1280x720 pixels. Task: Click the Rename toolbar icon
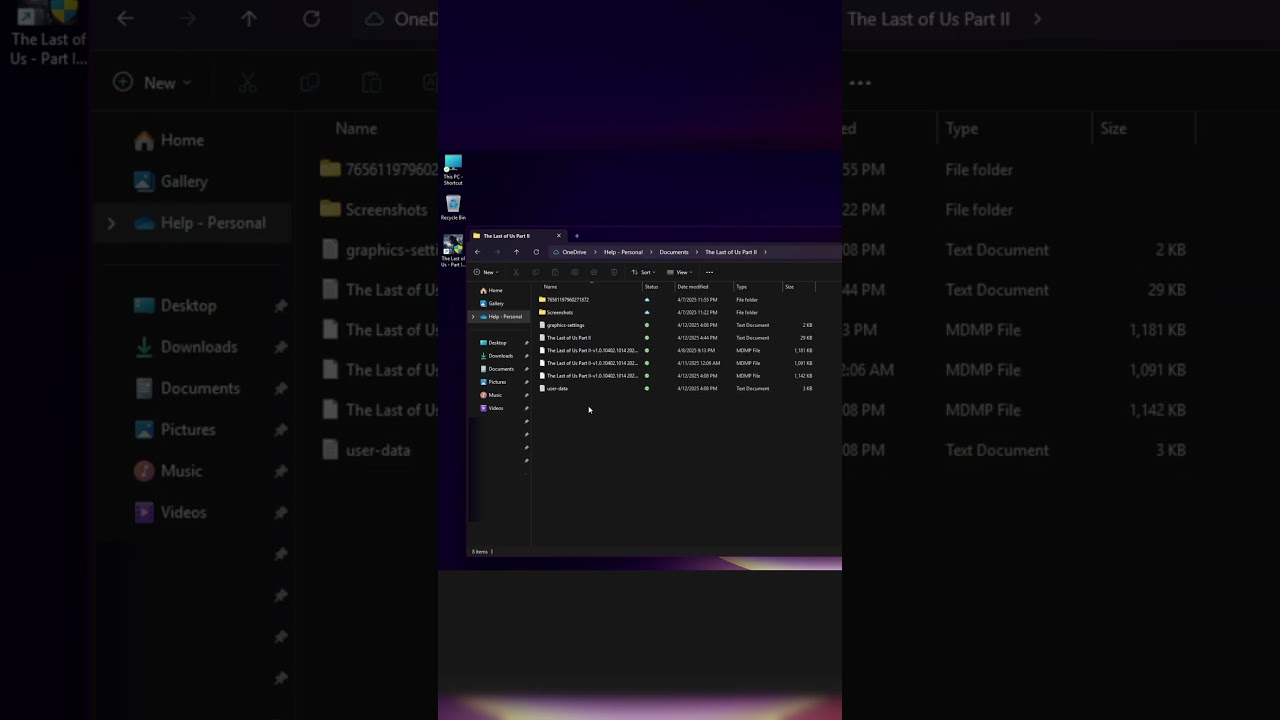pyautogui.click(x=574, y=272)
